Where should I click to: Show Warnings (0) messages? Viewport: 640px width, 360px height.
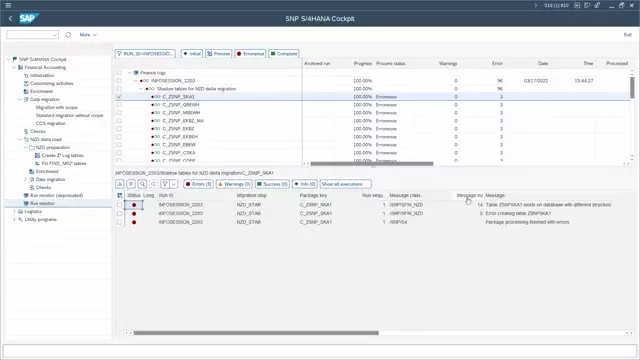234,184
